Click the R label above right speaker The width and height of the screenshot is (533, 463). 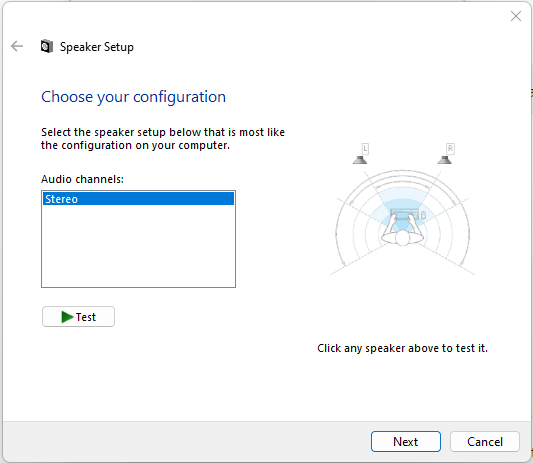pyautogui.click(x=450, y=149)
